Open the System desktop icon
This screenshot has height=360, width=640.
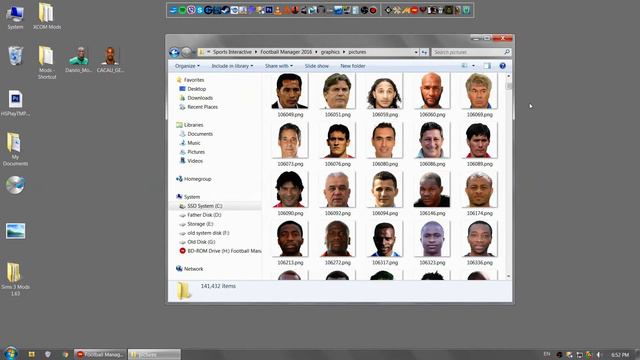pos(15,17)
